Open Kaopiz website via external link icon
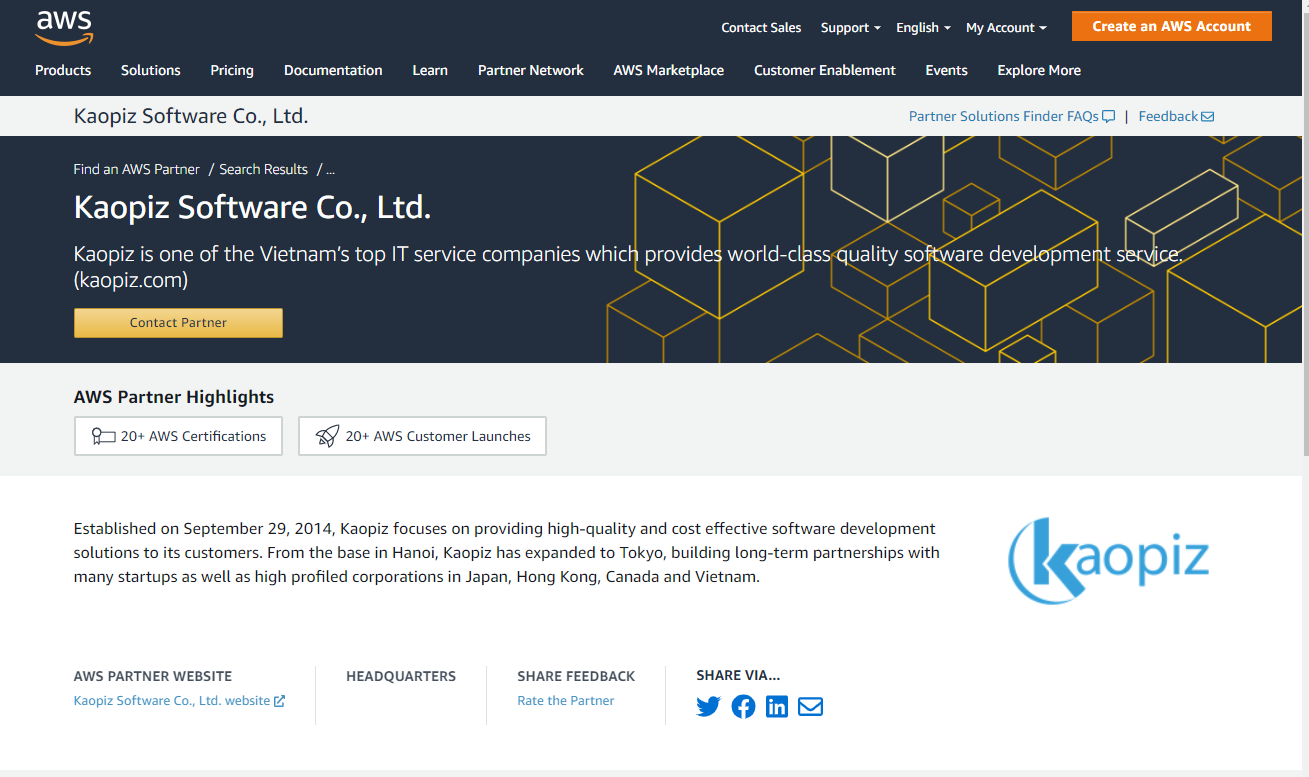 click(x=279, y=700)
